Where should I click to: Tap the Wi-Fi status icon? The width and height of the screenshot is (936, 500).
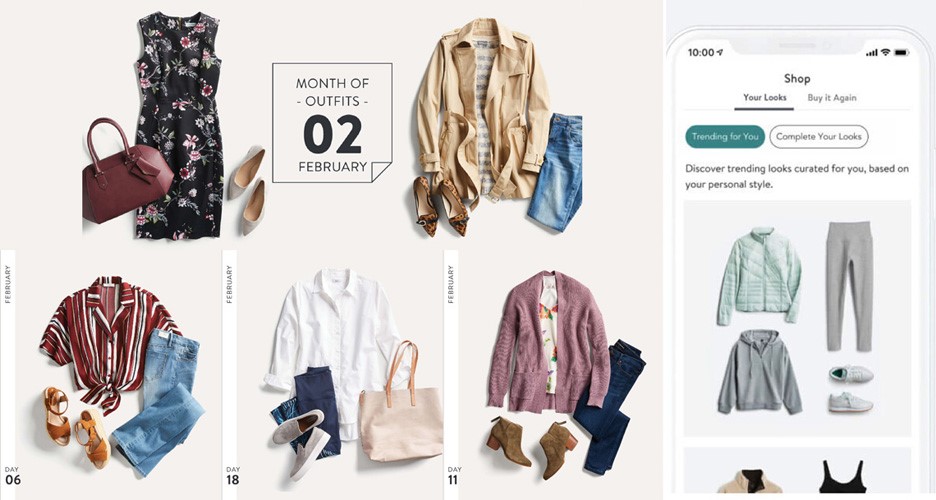point(885,53)
